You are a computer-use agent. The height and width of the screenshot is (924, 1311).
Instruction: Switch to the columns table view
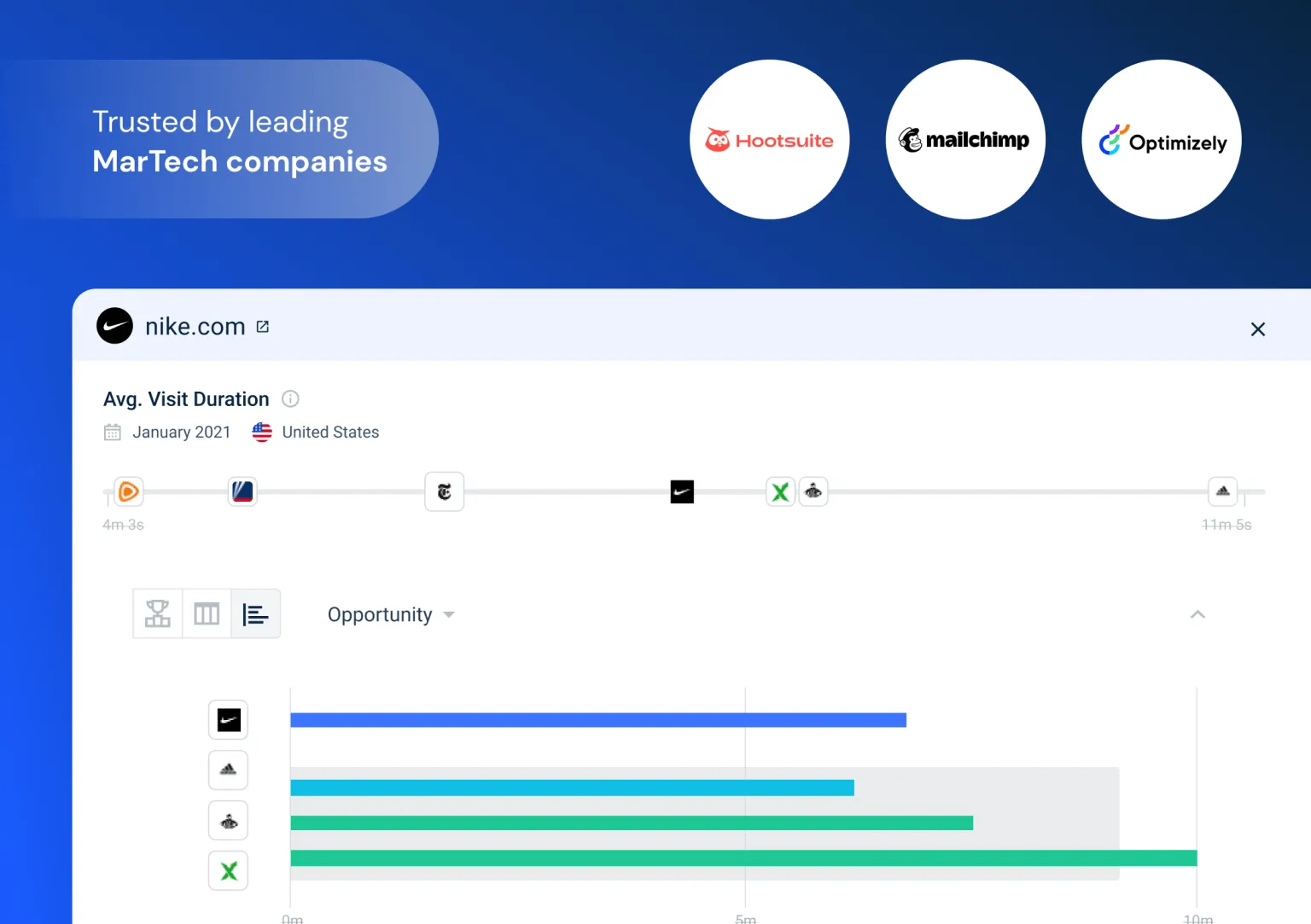207,613
